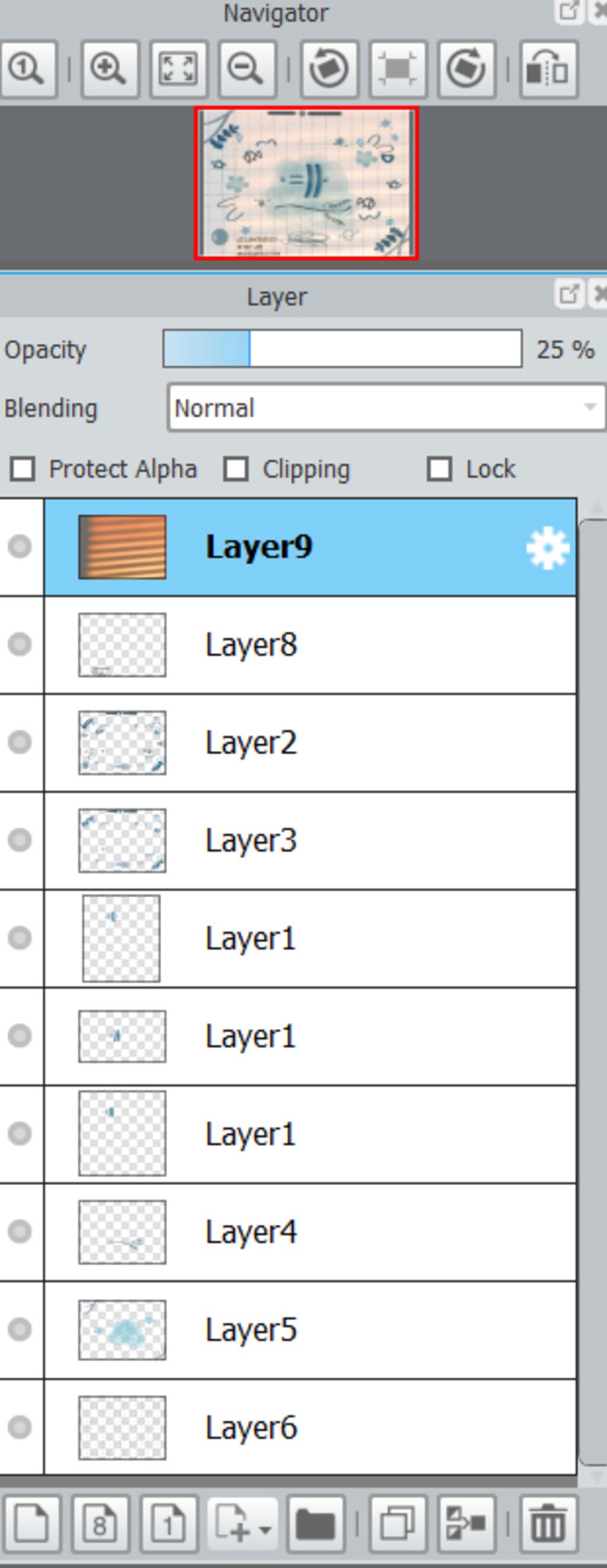Open the Blending mode dropdown
The height and width of the screenshot is (1568, 607).
pos(386,407)
